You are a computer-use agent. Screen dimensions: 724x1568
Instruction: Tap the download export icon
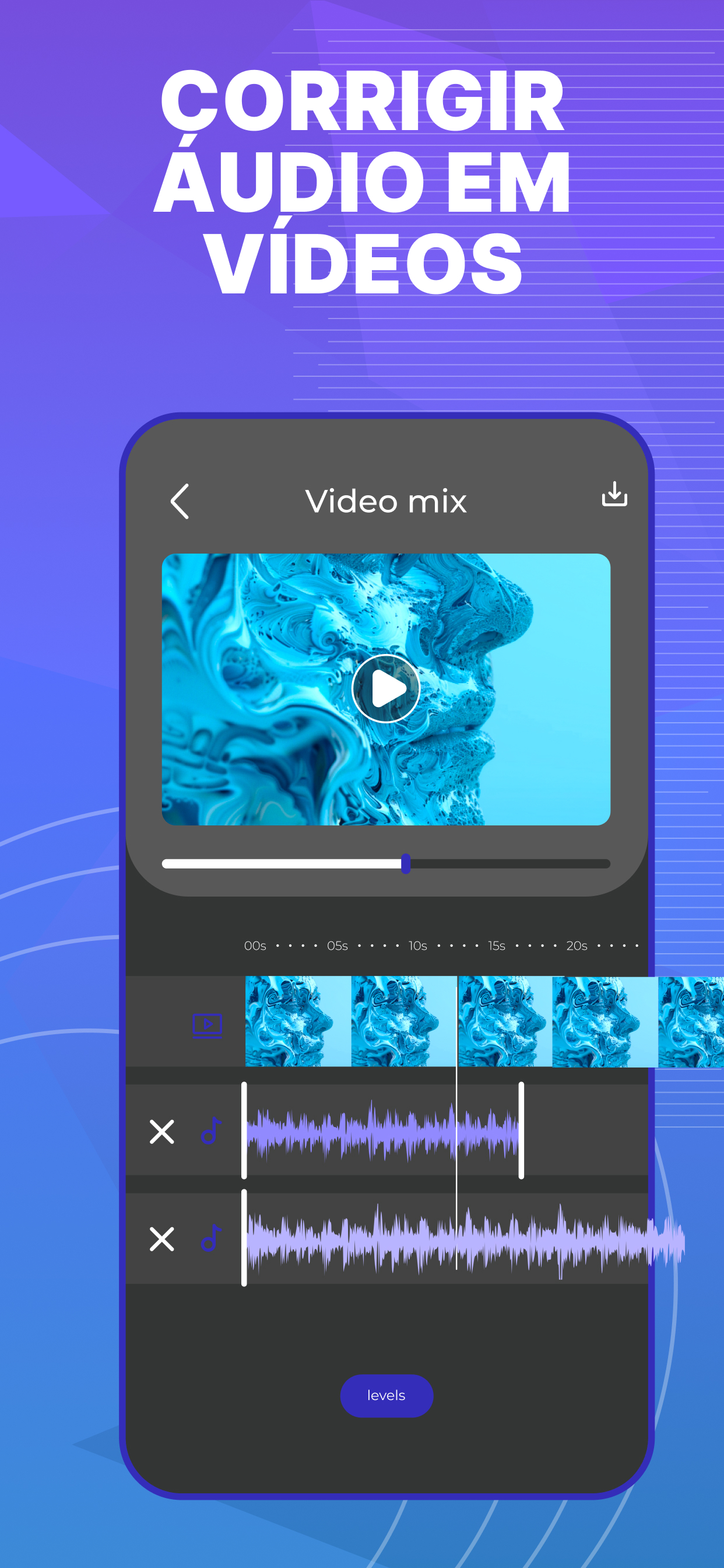click(614, 494)
